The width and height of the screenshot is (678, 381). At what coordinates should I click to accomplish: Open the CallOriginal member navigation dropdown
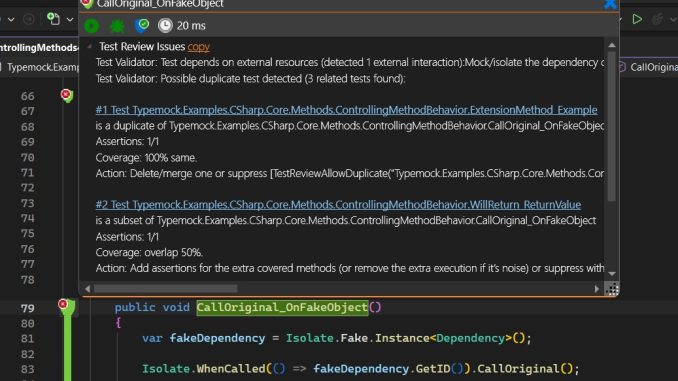point(649,67)
